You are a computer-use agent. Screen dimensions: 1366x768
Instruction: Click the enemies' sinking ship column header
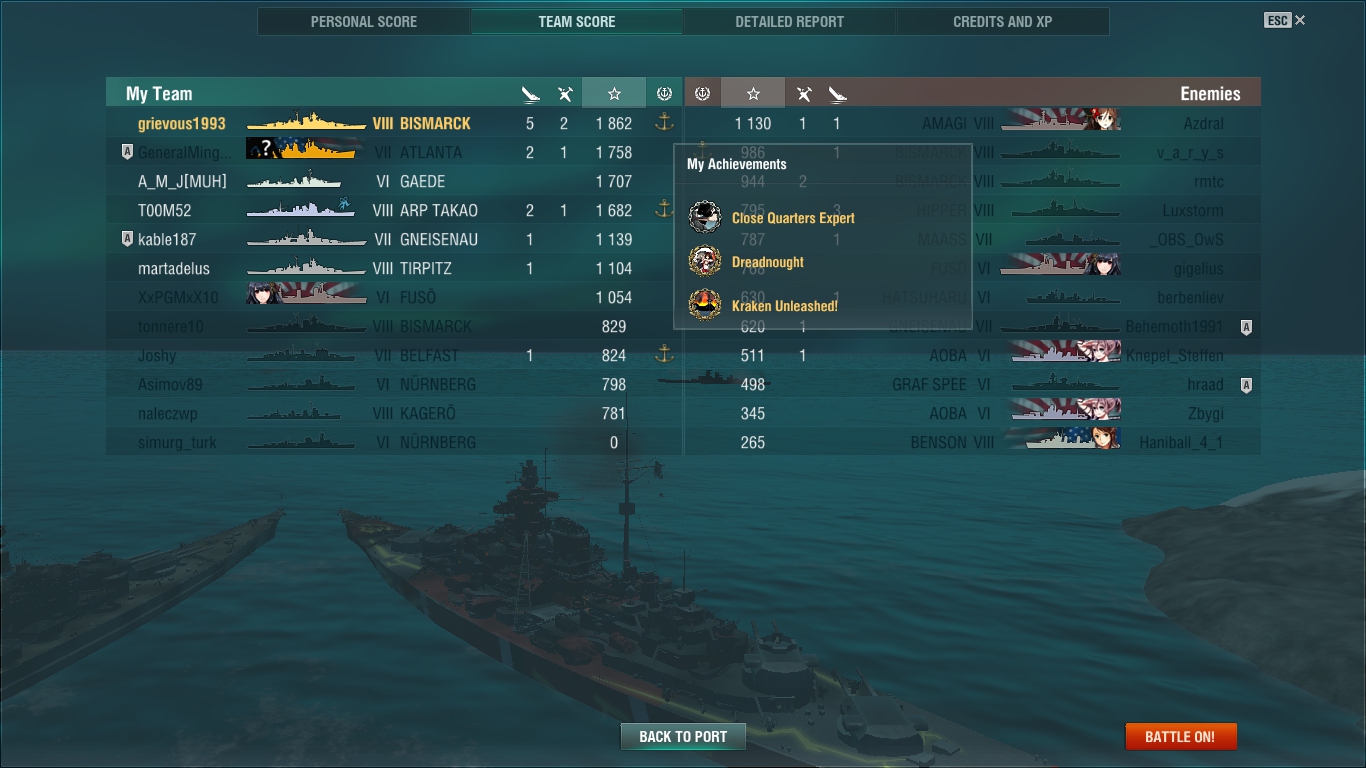(x=838, y=94)
